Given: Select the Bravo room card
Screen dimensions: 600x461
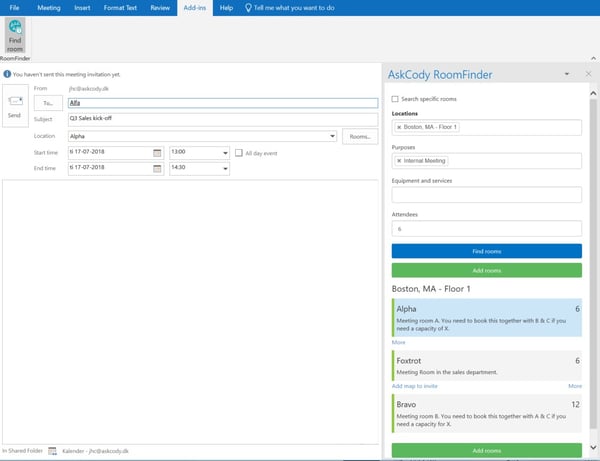Looking at the screenshot, I should pyautogui.click(x=487, y=414).
